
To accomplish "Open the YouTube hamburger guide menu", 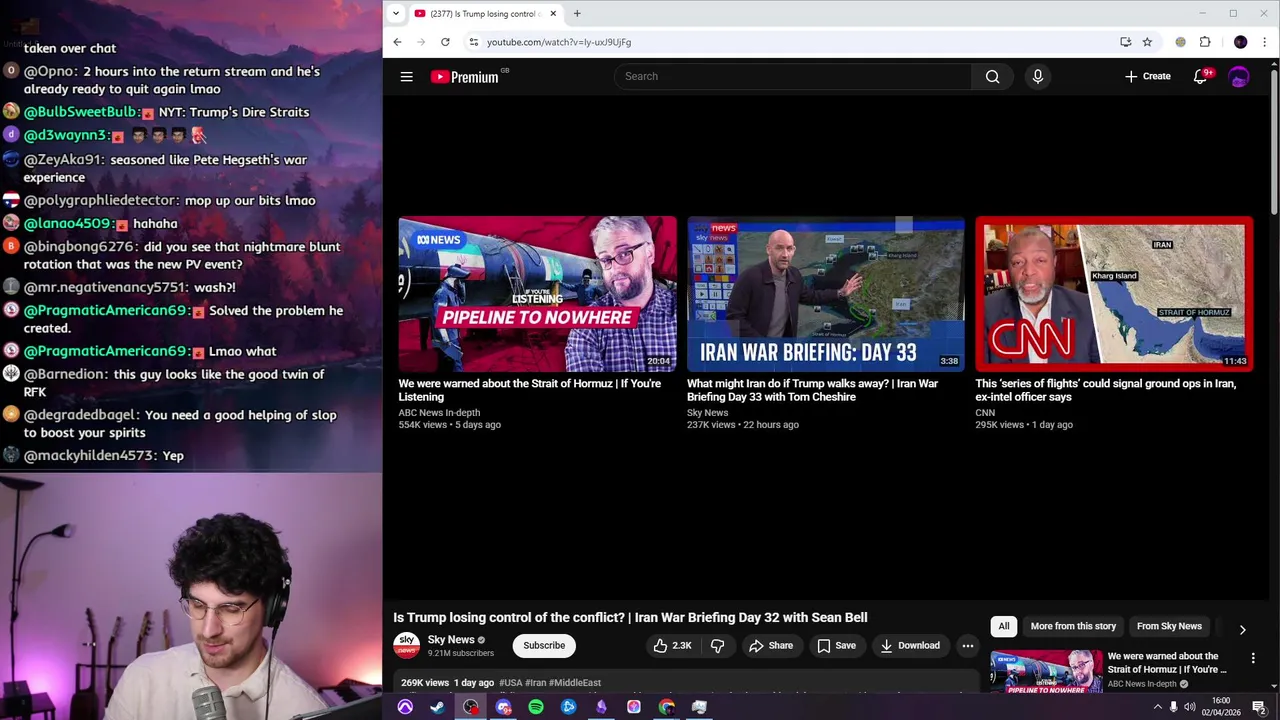I will pos(407,77).
